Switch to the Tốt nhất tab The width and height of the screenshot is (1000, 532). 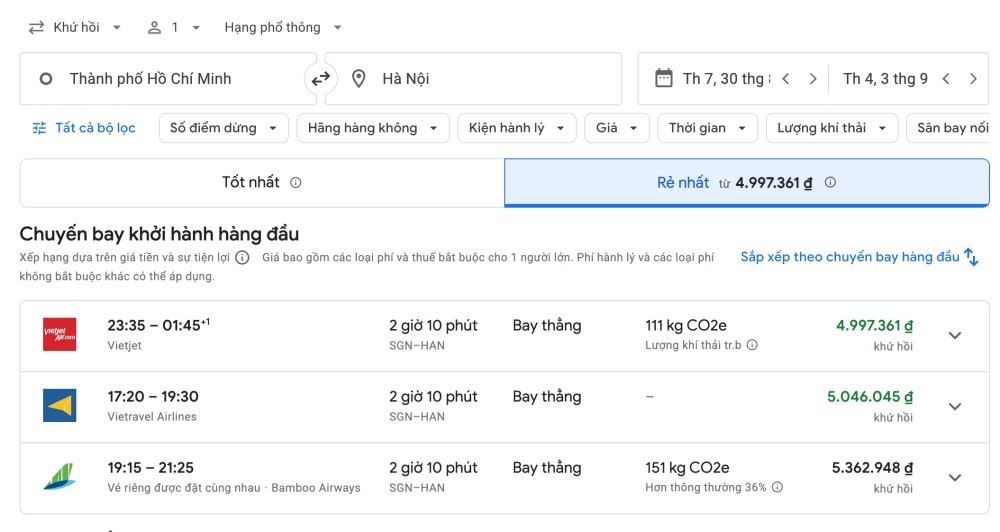click(262, 182)
